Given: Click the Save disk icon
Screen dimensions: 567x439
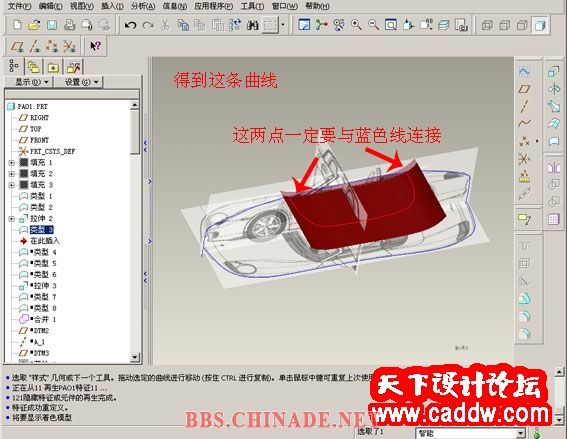Looking at the screenshot, I should pyautogui.click(x=52, y=25).
